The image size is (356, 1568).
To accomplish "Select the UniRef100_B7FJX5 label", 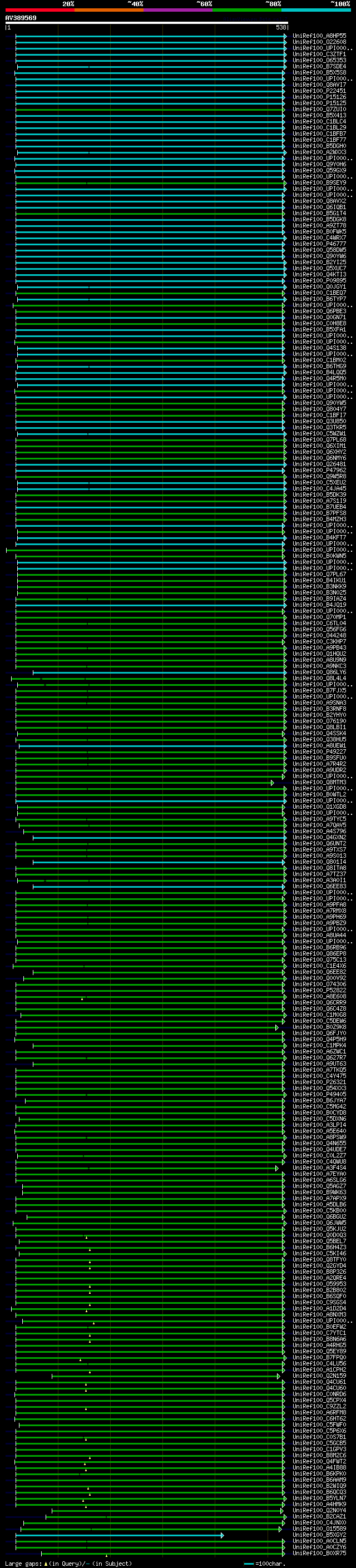I will point(319,690).
